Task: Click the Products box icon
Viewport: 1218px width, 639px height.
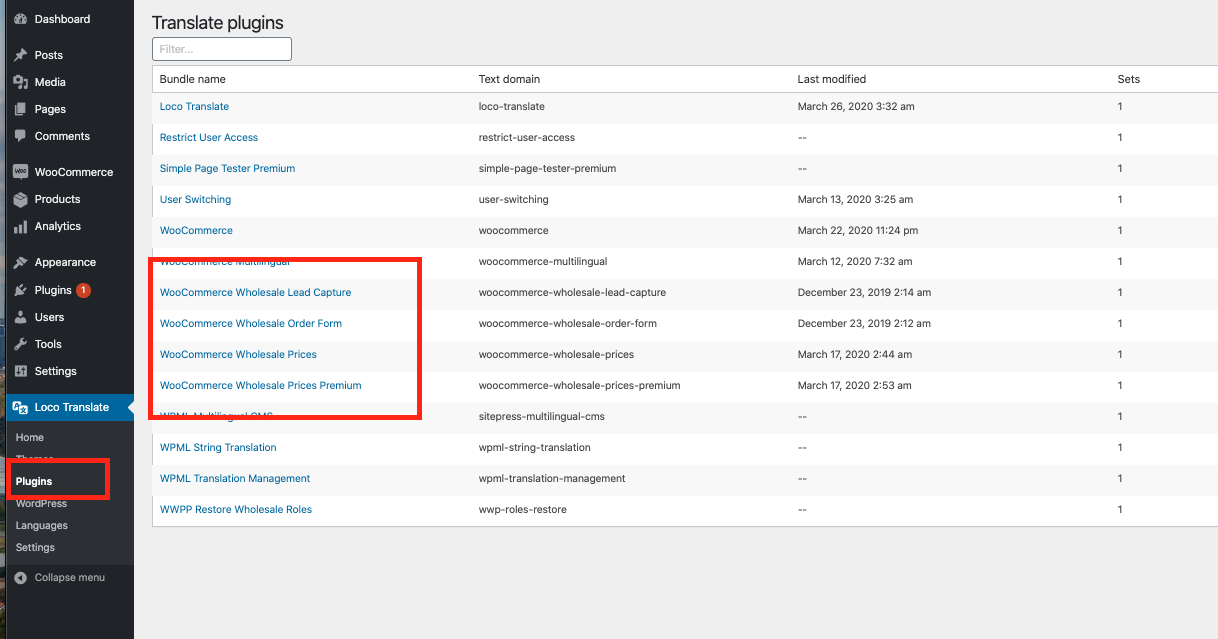Action: point(20,199)
